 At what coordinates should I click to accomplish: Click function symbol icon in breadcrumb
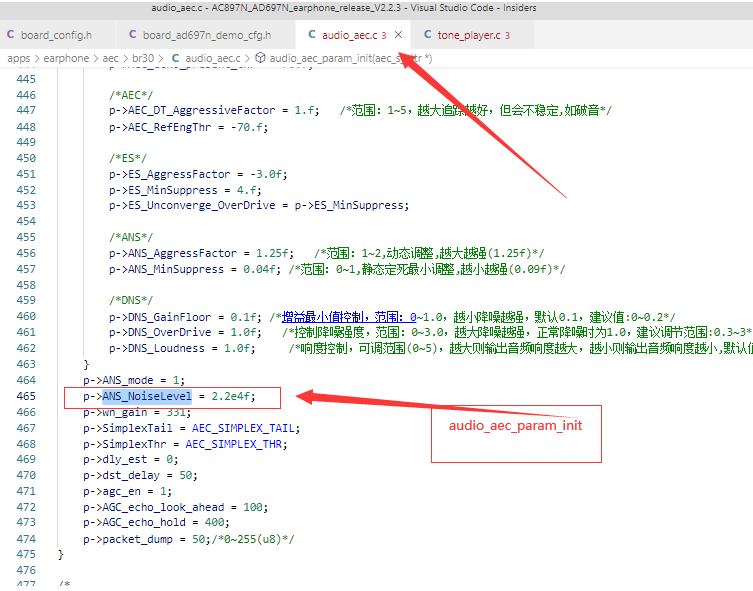pos(260,58)
